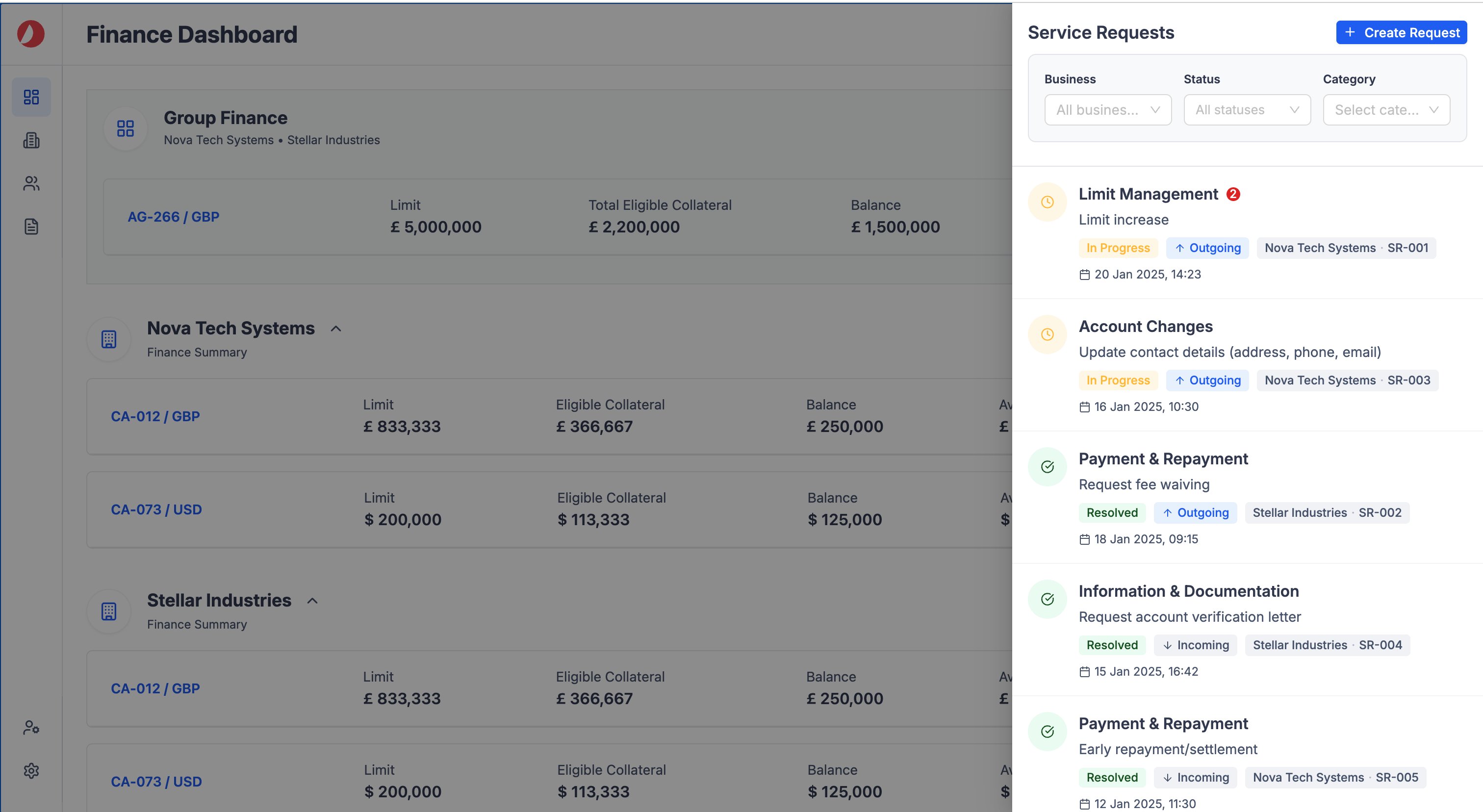Click Nova Tech Systems · SR-005 tag
Screen dimensions: 1483x812
1335,778
